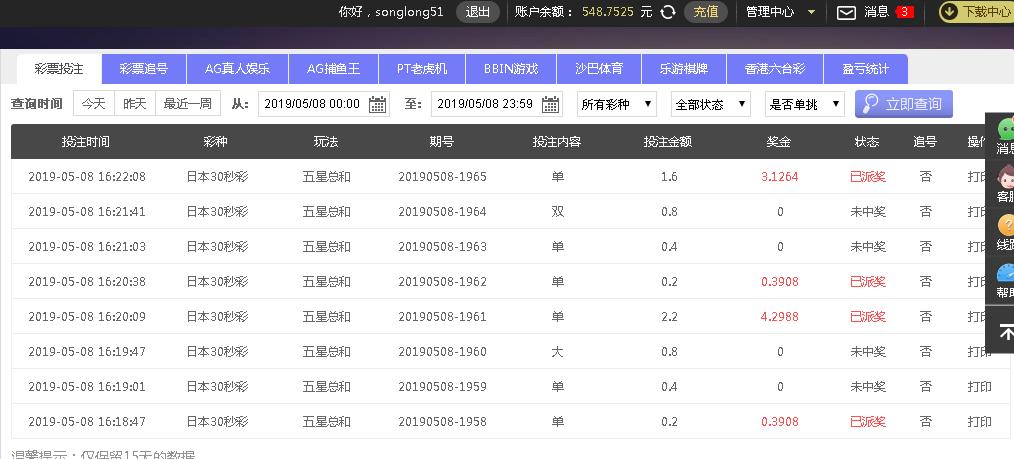1014x459 pixels.
Task: Open the end date calendar picker icon
Action: pyautogui.click(x=551, y=104)
